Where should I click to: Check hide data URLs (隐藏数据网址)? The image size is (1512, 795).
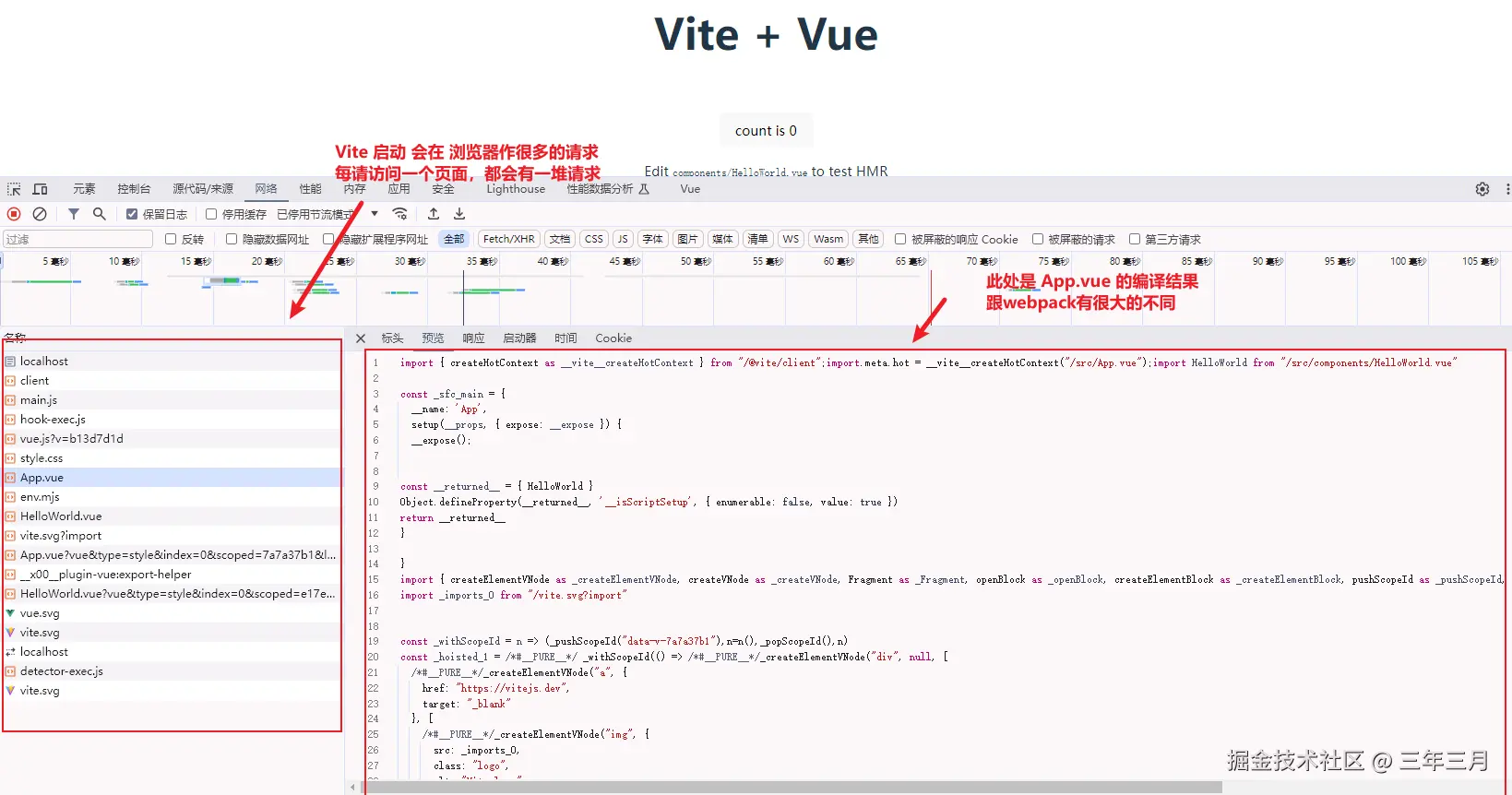pyautogui.click(x=232, y=239)
